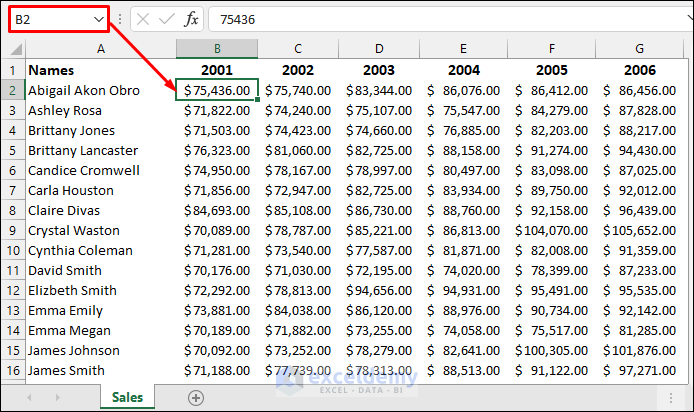This screenshot has width=694, height=412.
Task: Select column A header
Action: (x=101, y=49)
